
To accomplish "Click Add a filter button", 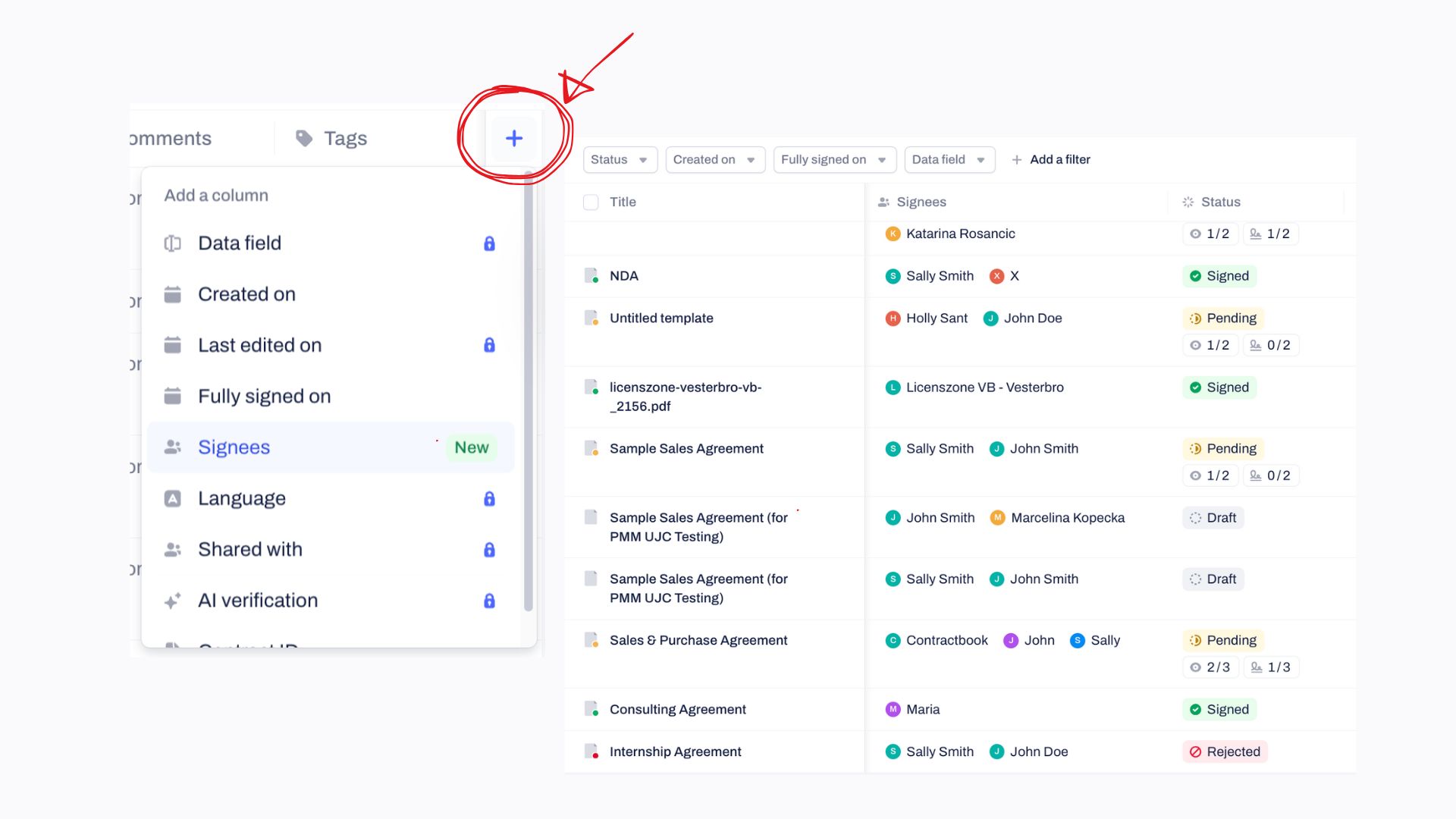I will coord(1051,159).
